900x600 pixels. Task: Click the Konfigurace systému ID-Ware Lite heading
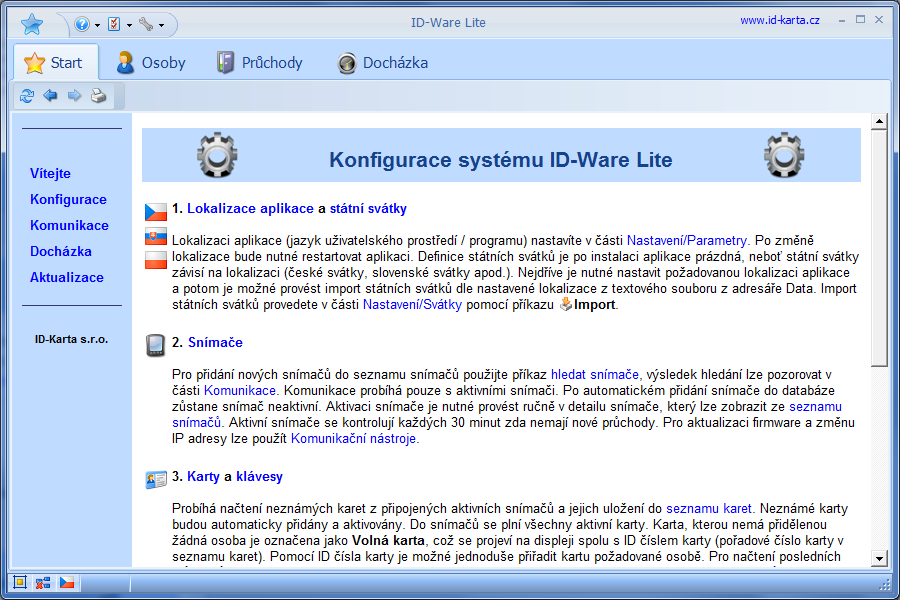[501, 160]
